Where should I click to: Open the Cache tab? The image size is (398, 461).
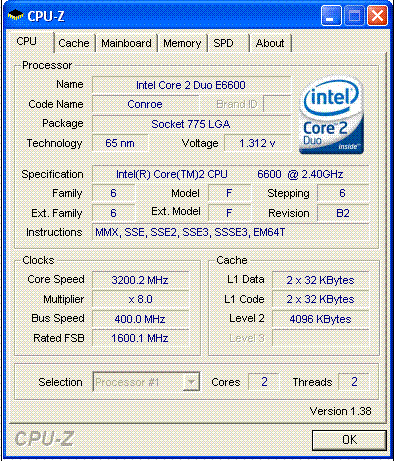coord(74,43)
